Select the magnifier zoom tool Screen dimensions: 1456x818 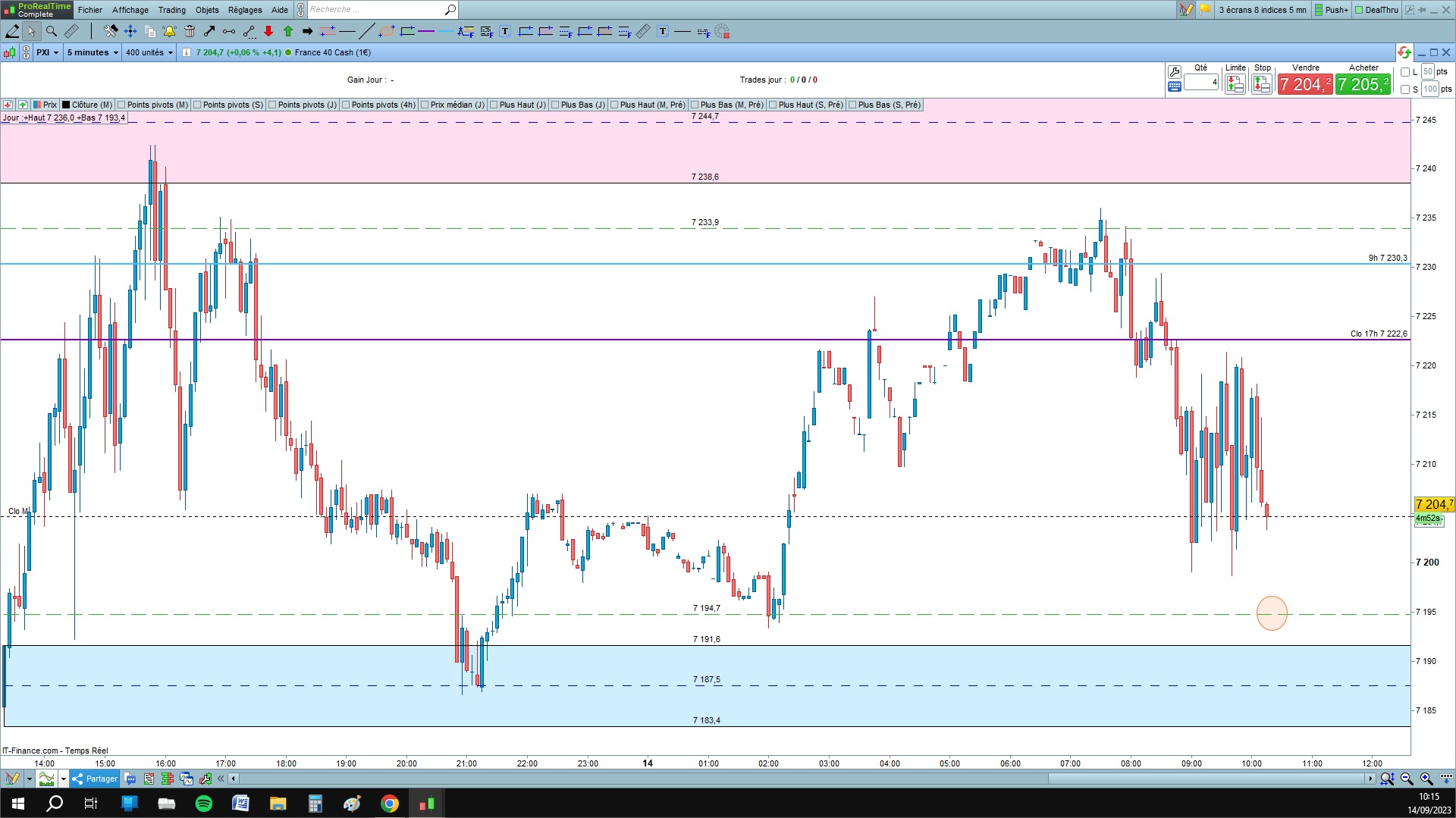click(x=52, y=31)
